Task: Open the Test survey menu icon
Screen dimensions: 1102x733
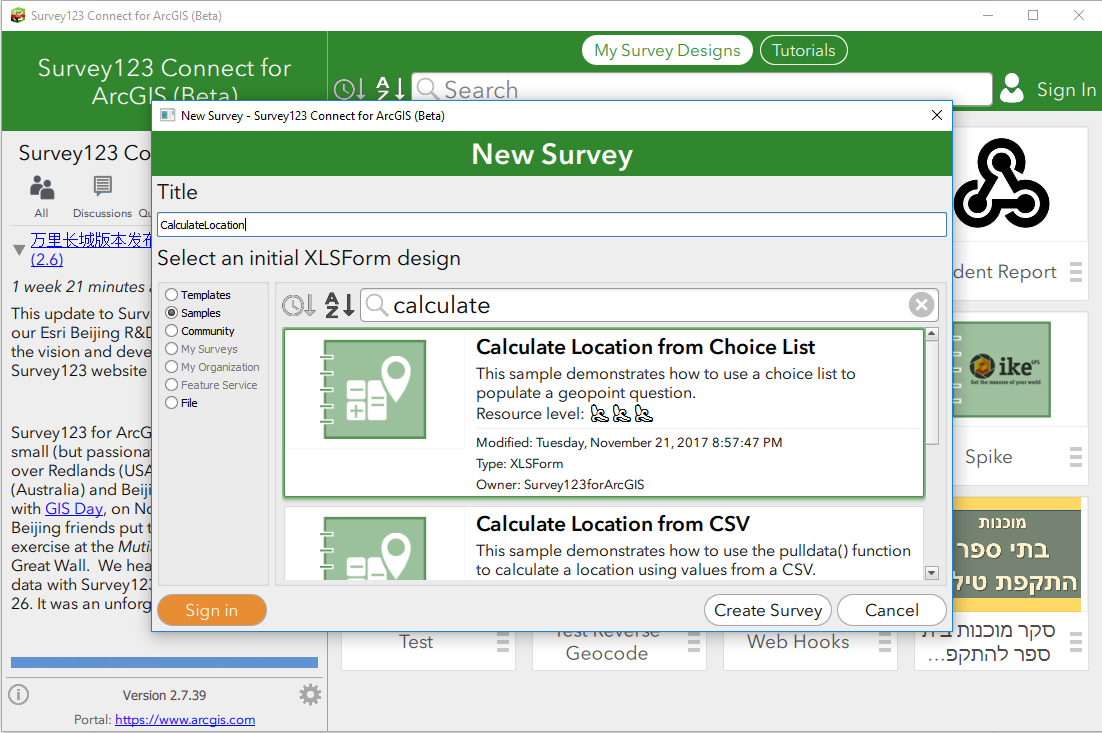Action: click(503, 641)
